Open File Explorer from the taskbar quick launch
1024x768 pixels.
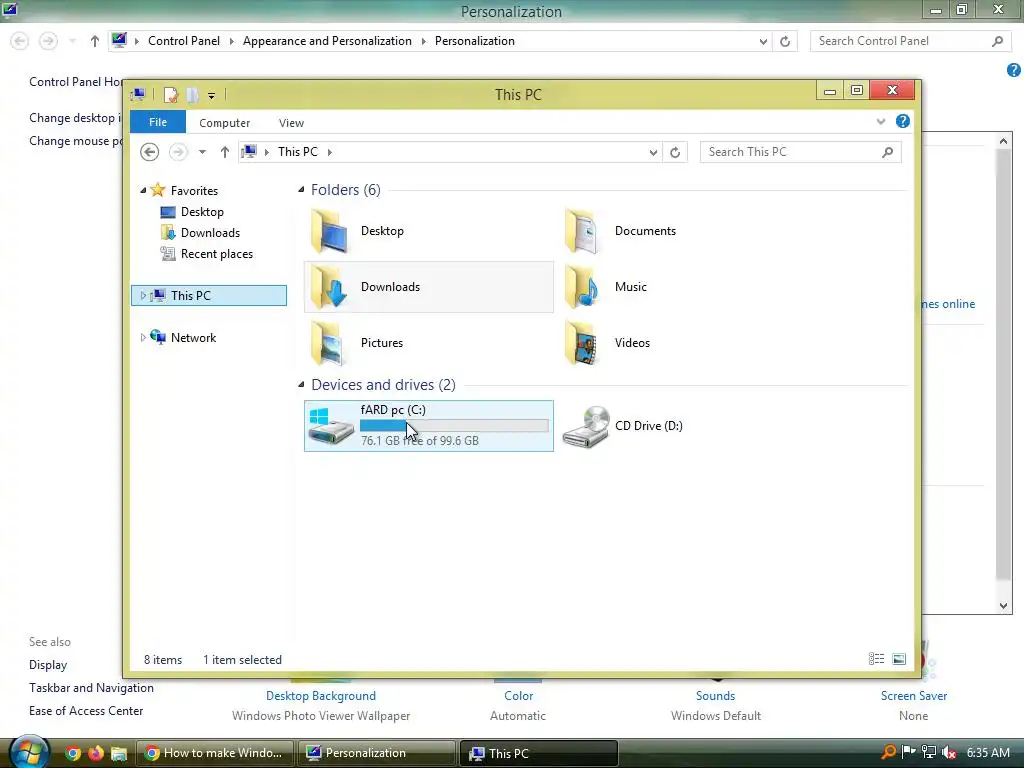point(119,754)
